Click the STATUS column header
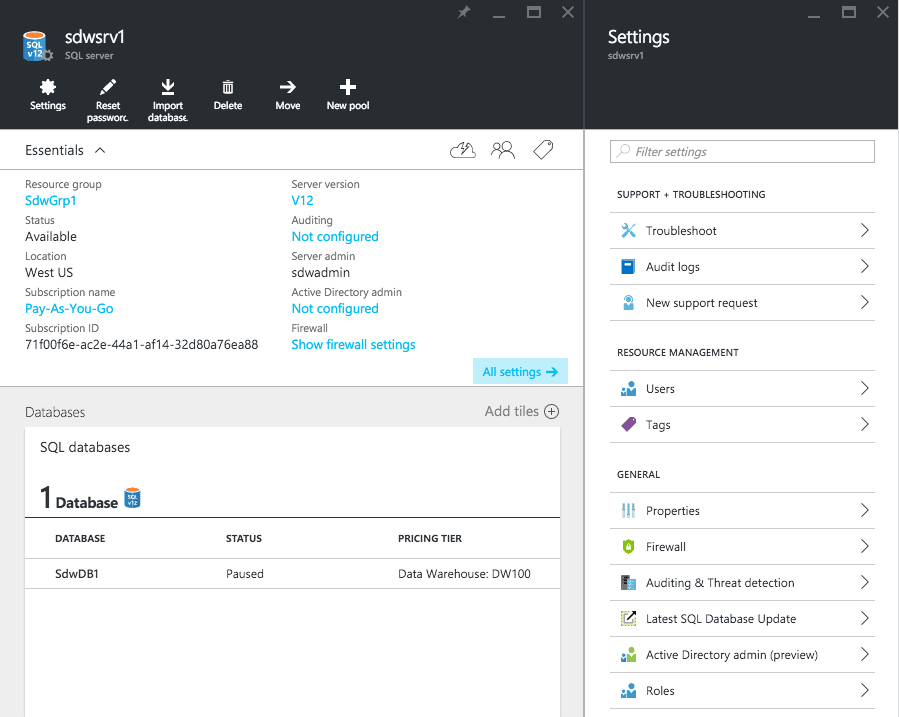The height and width of the screenshot is (717, 899). (x=244, y=539)
